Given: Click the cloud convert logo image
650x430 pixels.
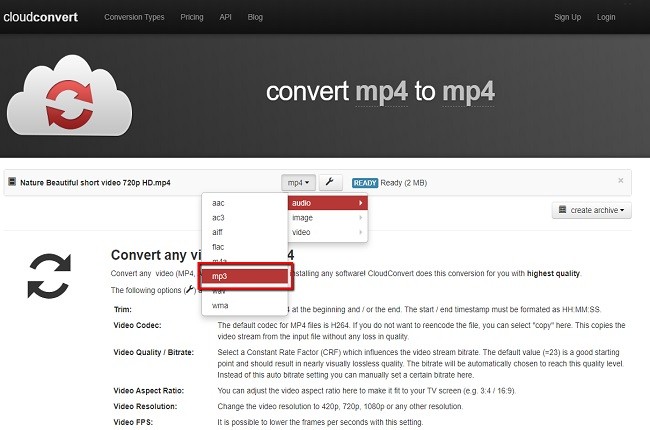Looking at the screenshot, I should coord(70,95).
